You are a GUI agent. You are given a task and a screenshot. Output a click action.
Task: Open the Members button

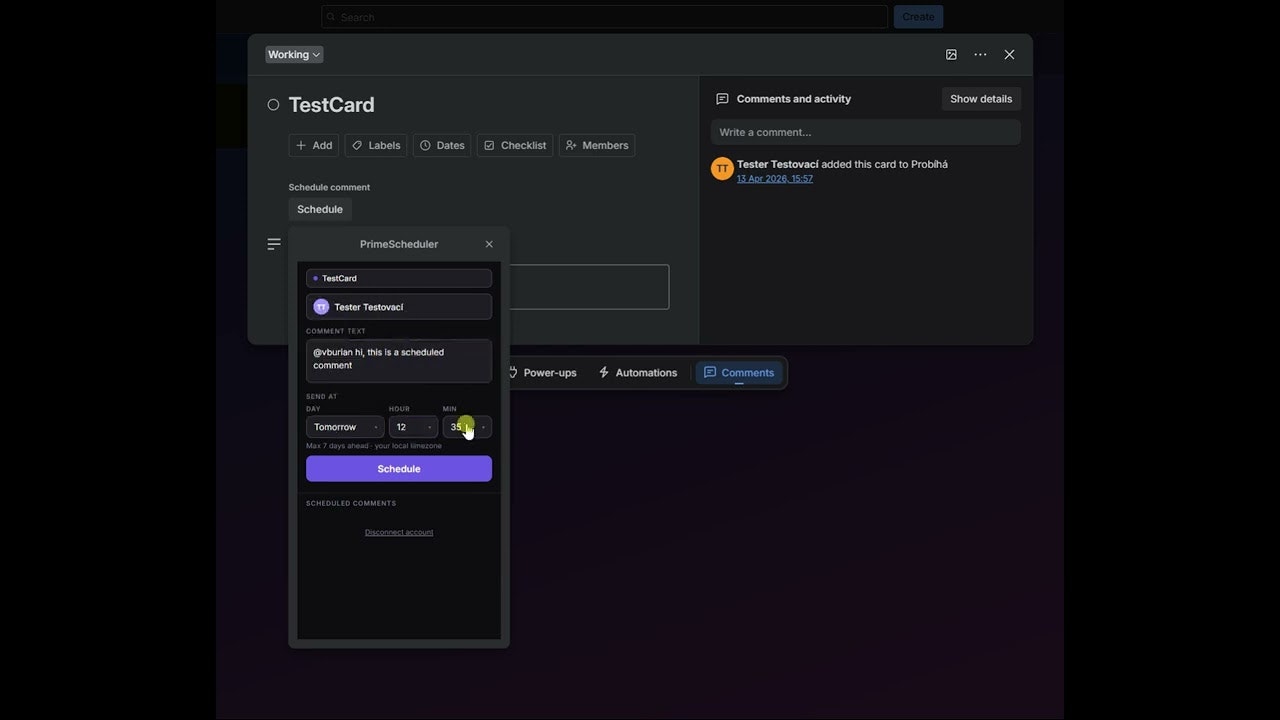pyautogui.click(x=597, y=145)
